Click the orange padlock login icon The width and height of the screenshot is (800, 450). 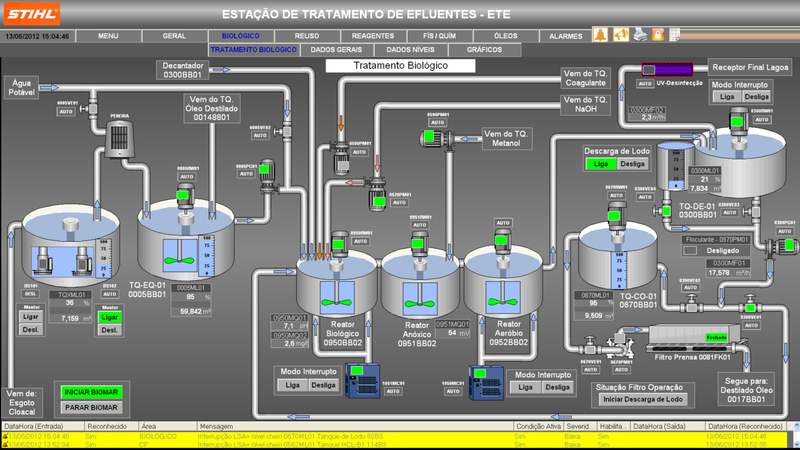point(658,35)
